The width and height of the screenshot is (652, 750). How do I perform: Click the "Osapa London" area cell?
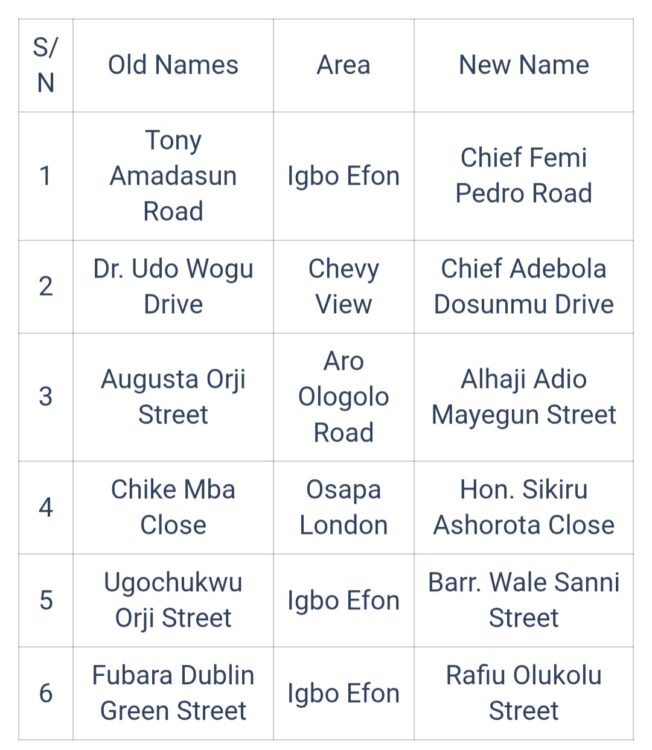click(x=343, y=507)
